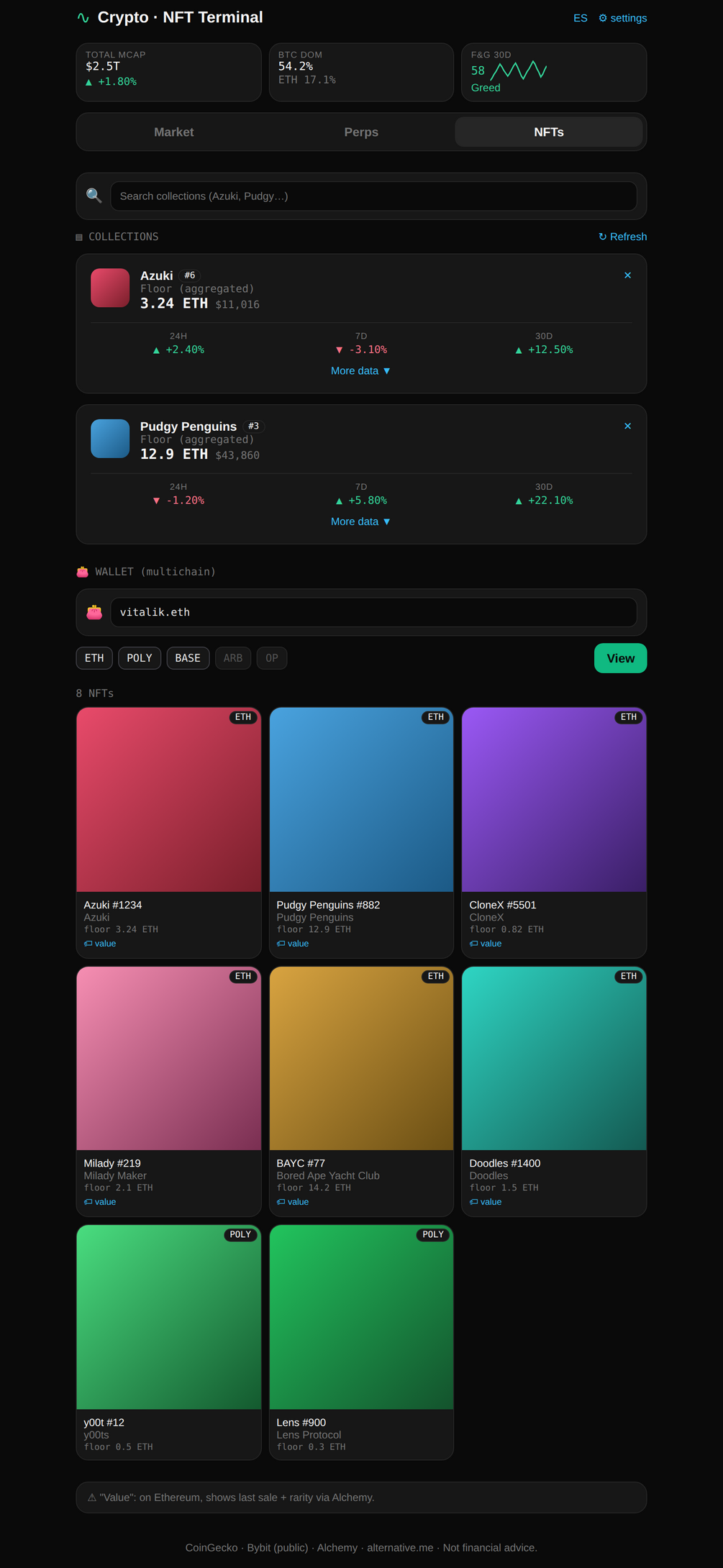Click the wave logo icon in header
Image resolution: width=723 pixels, height=1568 pixels.
pos(83,17)
